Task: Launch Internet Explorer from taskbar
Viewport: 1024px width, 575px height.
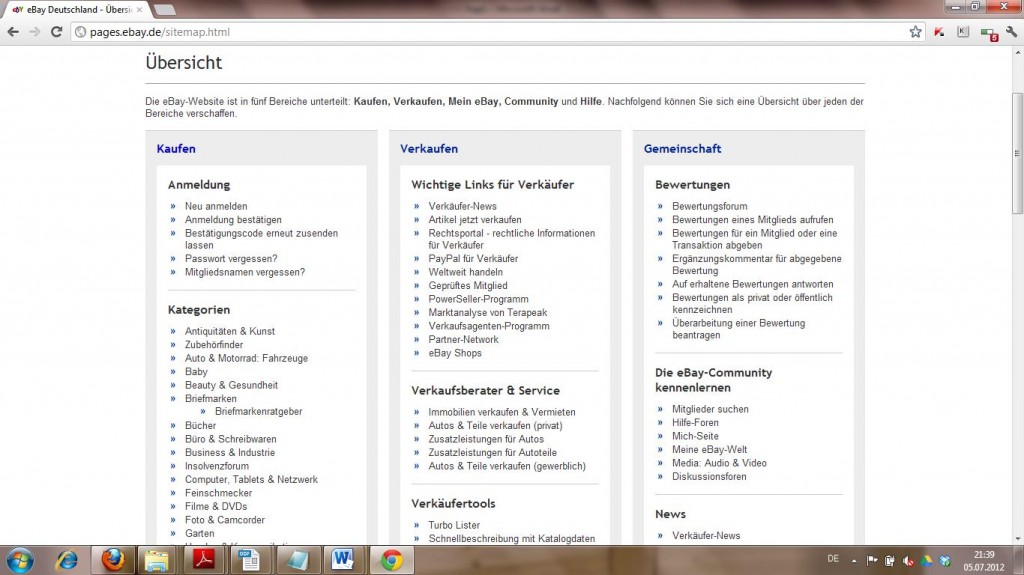Action: [x=66, y=561]
